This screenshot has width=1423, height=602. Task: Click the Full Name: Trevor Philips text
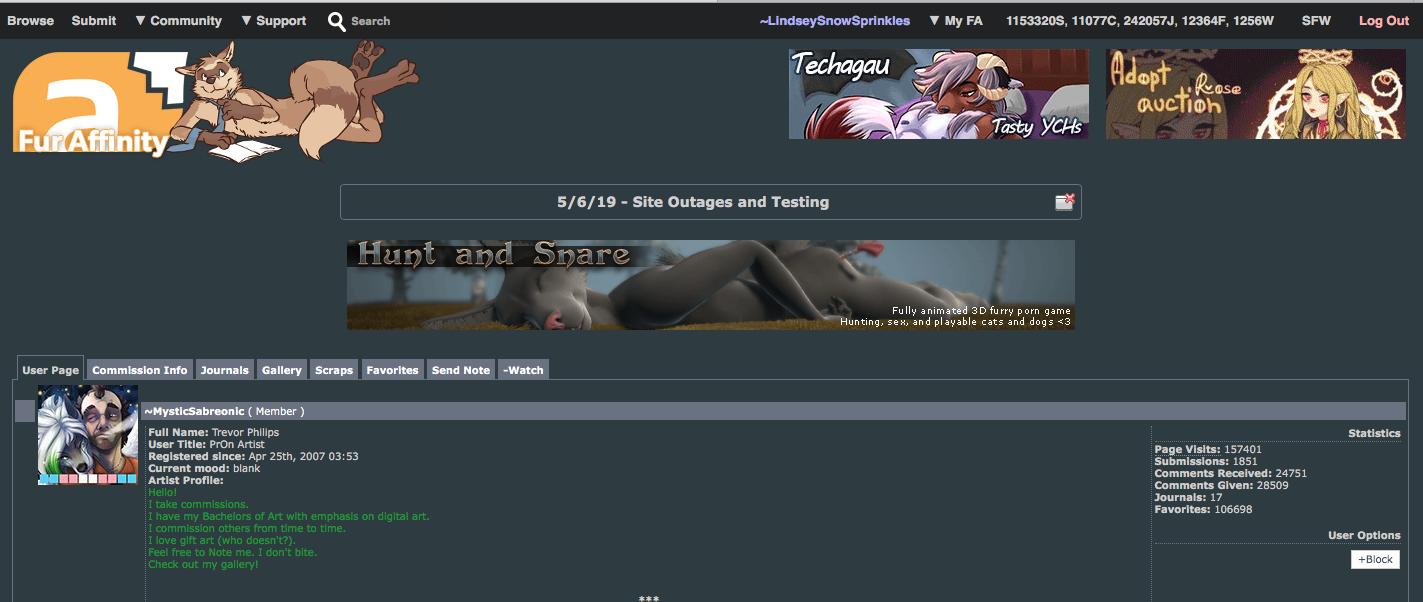214,433
